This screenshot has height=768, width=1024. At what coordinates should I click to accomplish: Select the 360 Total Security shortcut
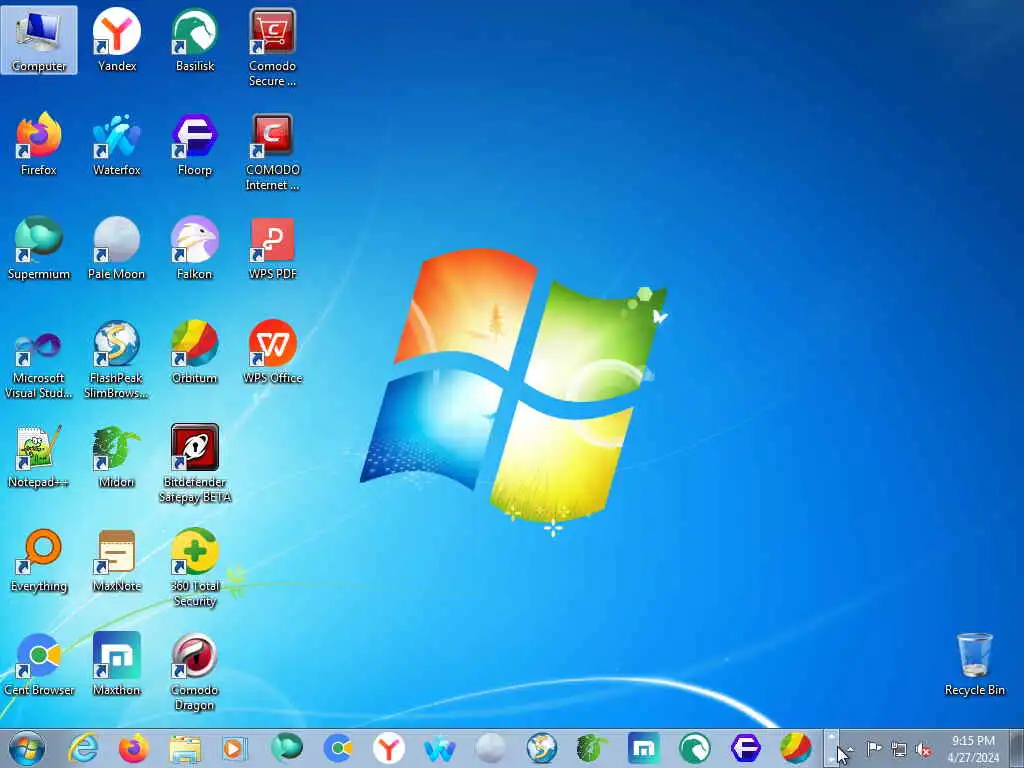(x=195, y=568)
